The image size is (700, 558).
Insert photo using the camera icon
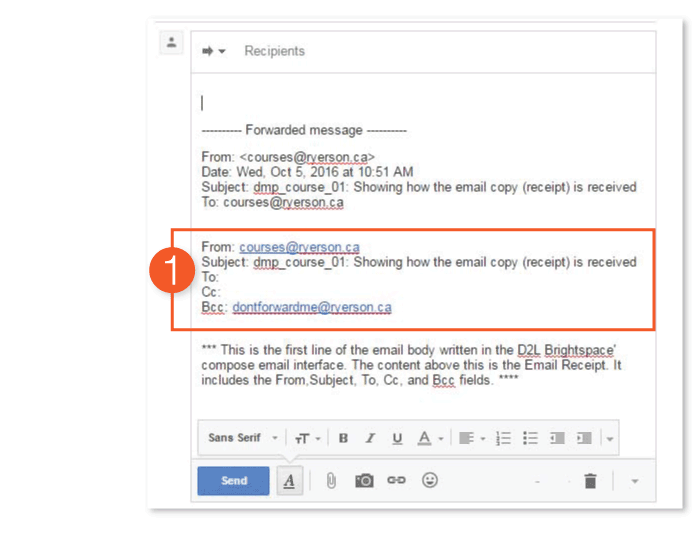click(x=364, y=481)
